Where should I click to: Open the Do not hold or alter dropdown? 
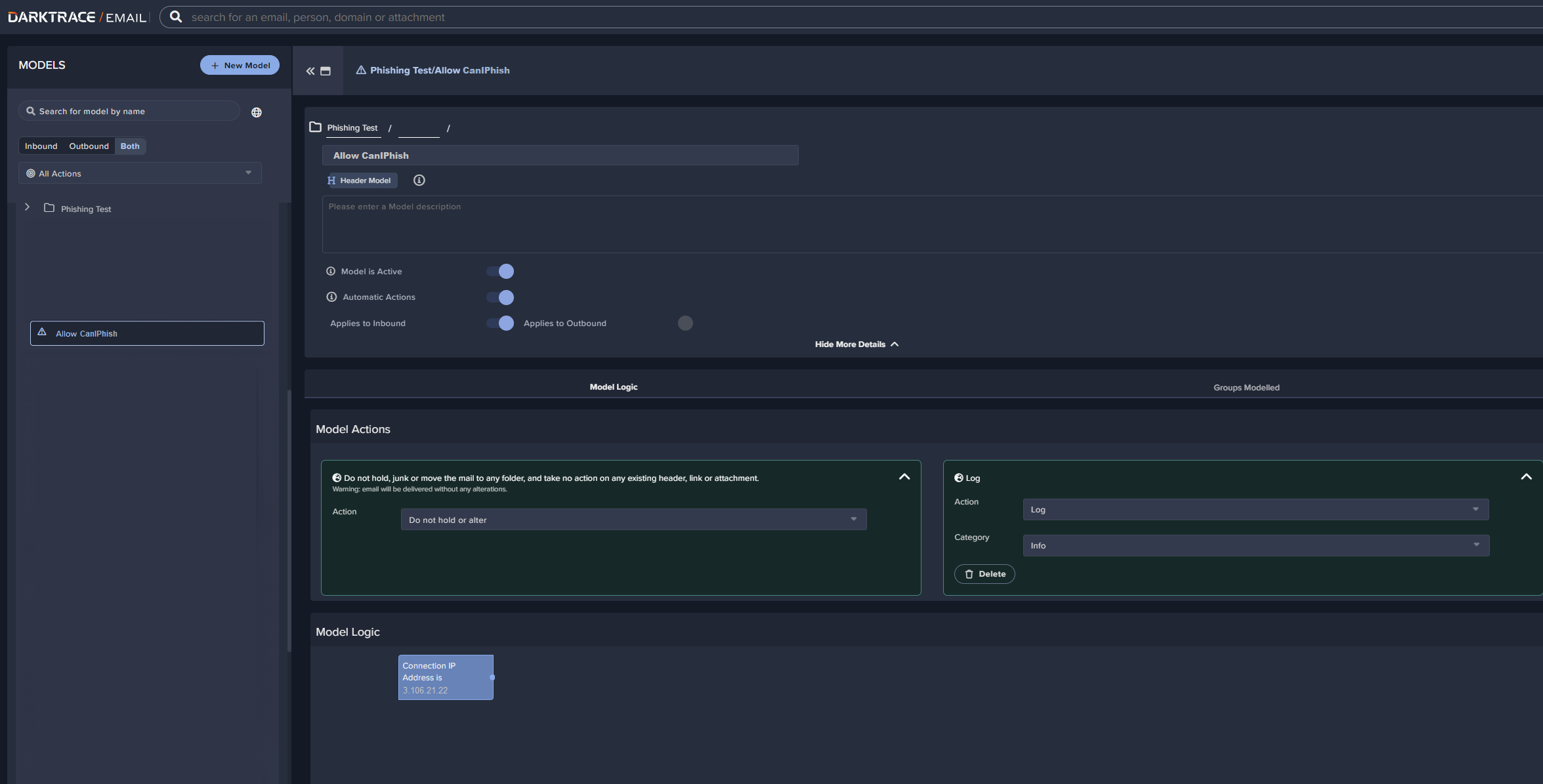tap(633, 520)
